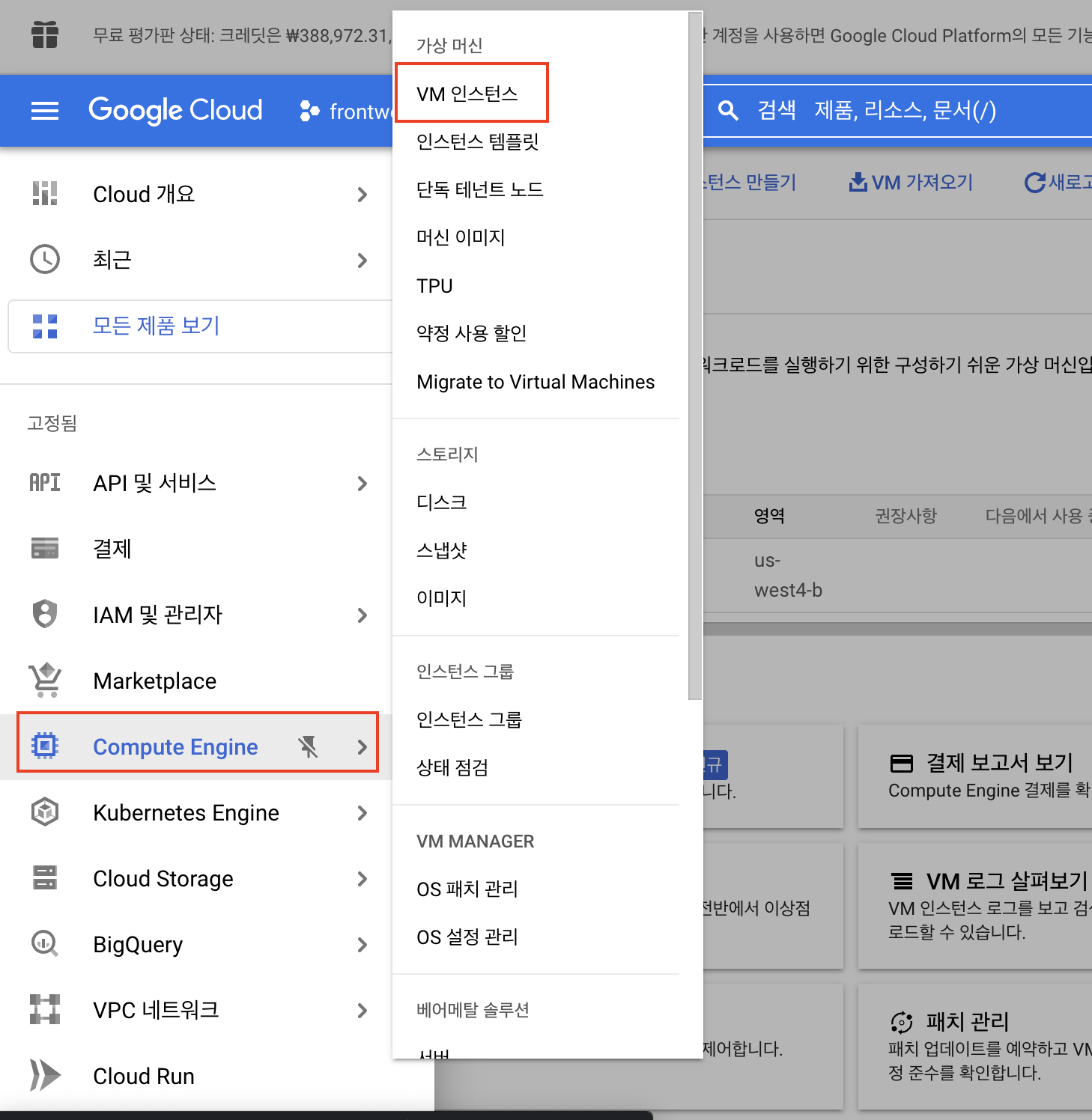The image size is (1092, 1120).
Task: Click the project selector hexagon icon
Action: [309, 112]
